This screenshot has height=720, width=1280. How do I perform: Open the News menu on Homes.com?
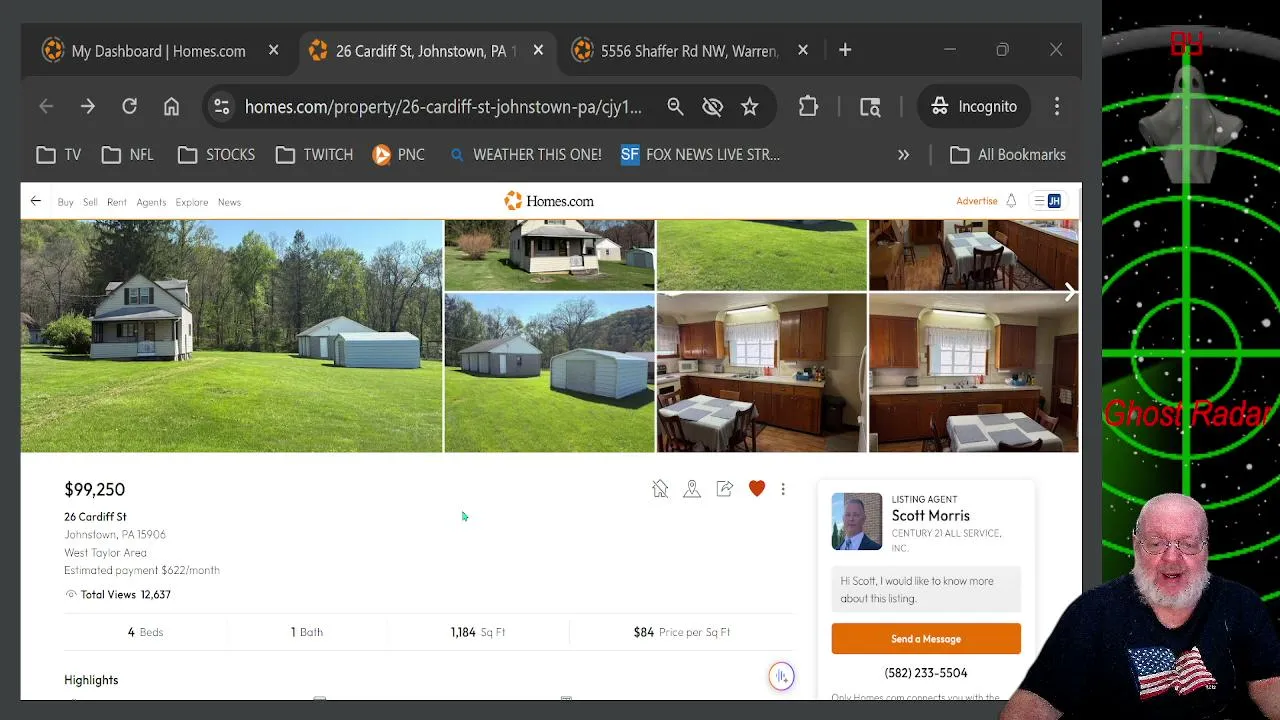[x=229, y=202]
